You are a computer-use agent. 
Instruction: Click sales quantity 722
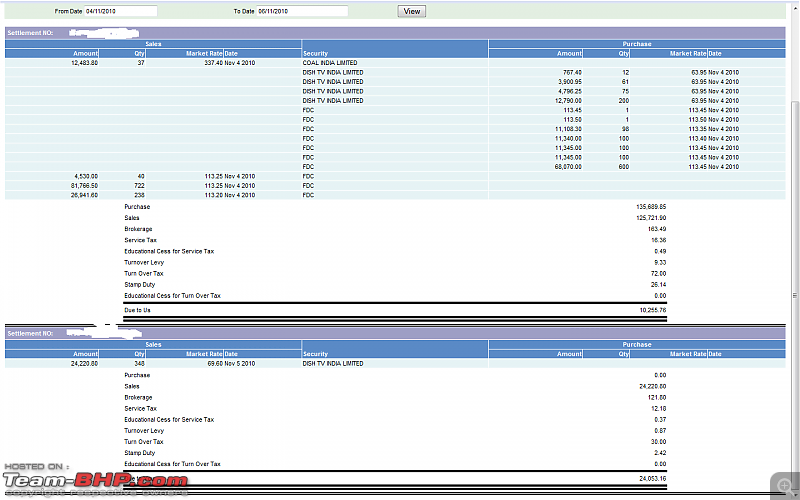tap(139, 186)
